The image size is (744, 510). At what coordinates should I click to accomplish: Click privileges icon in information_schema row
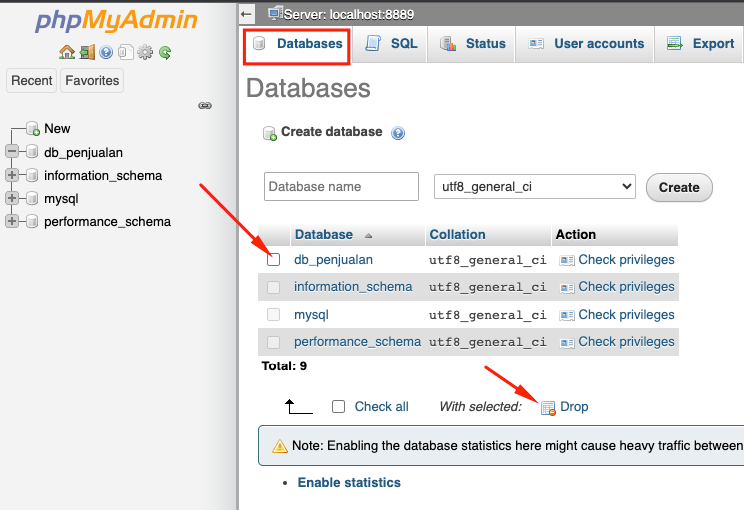(x=567, y=287)
